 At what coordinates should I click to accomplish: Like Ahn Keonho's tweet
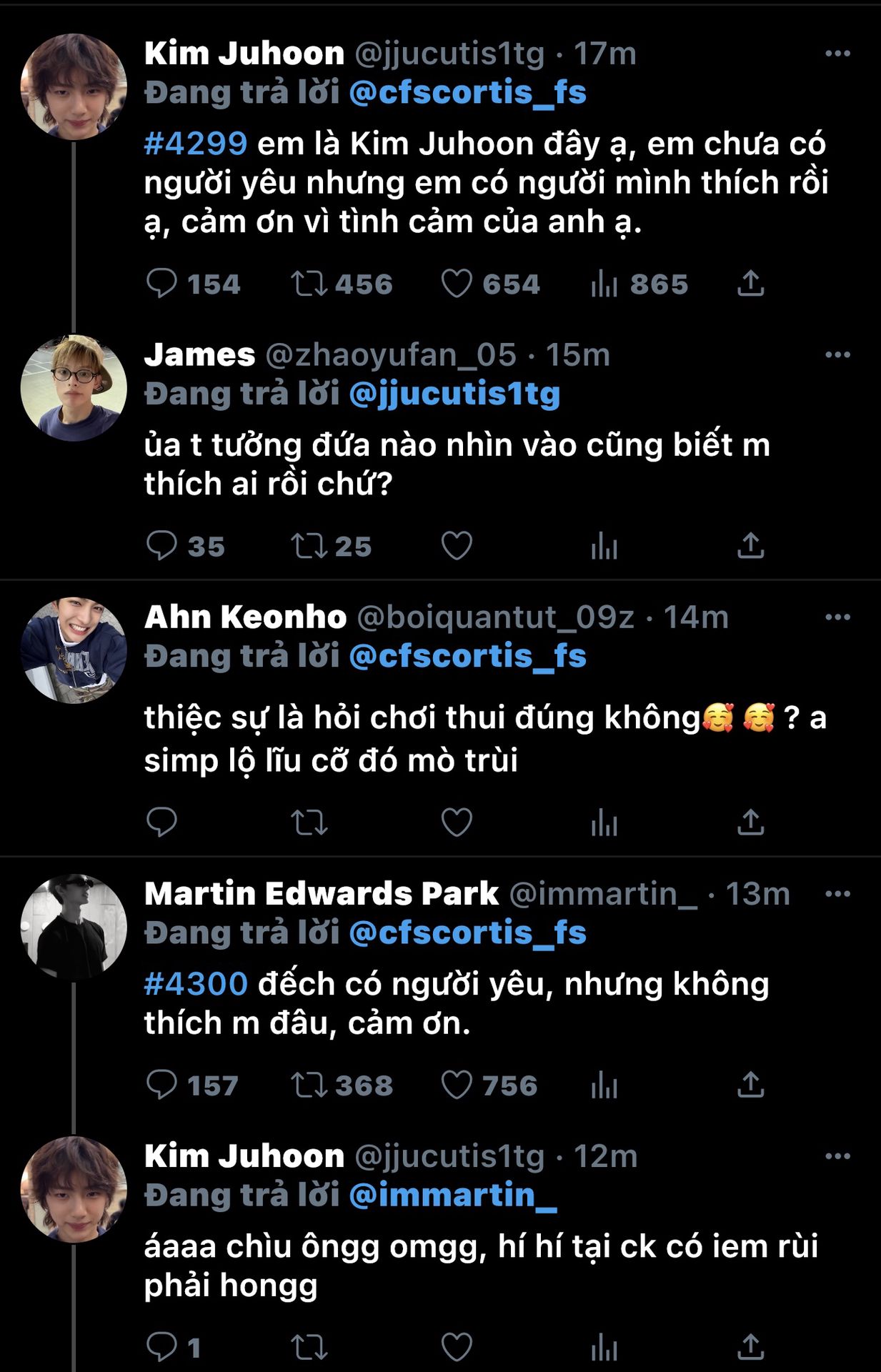[457, 822]
